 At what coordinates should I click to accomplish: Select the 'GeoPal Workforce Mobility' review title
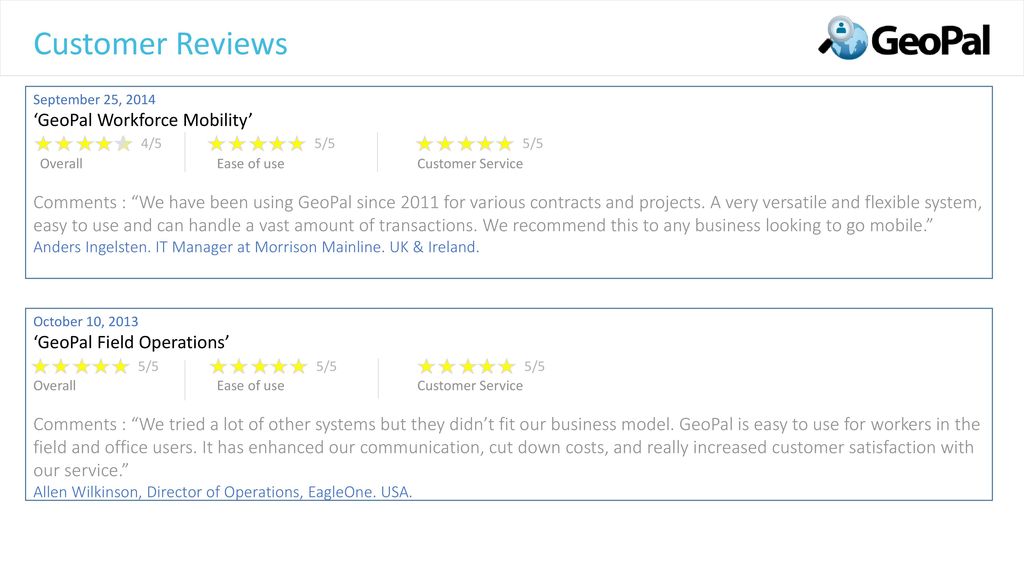point(143,120)
